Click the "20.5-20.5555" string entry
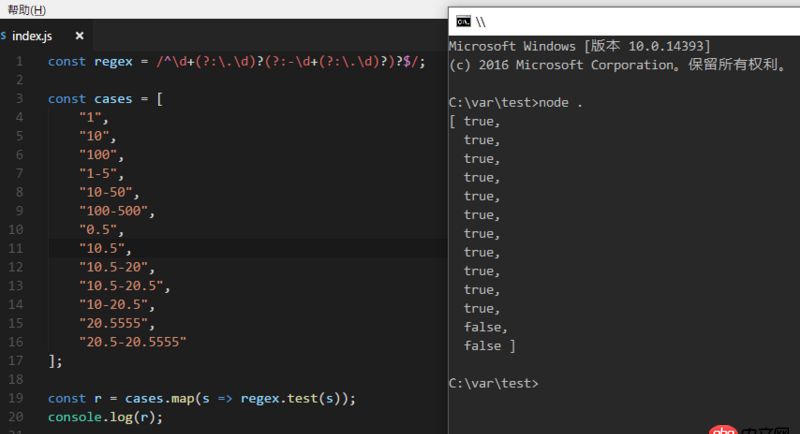Image resolution: width=800 pixels, height=434 pixels. point(133,342)
